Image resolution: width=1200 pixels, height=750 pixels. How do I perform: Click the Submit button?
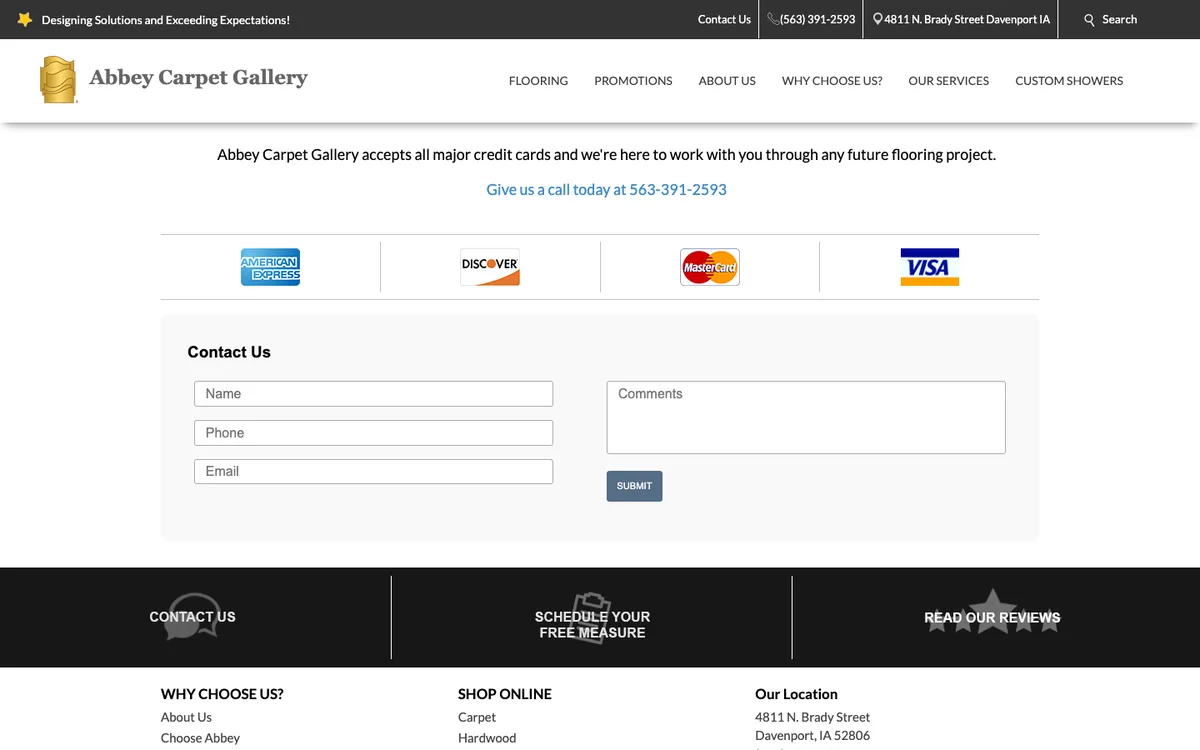[x=634, y=486]
